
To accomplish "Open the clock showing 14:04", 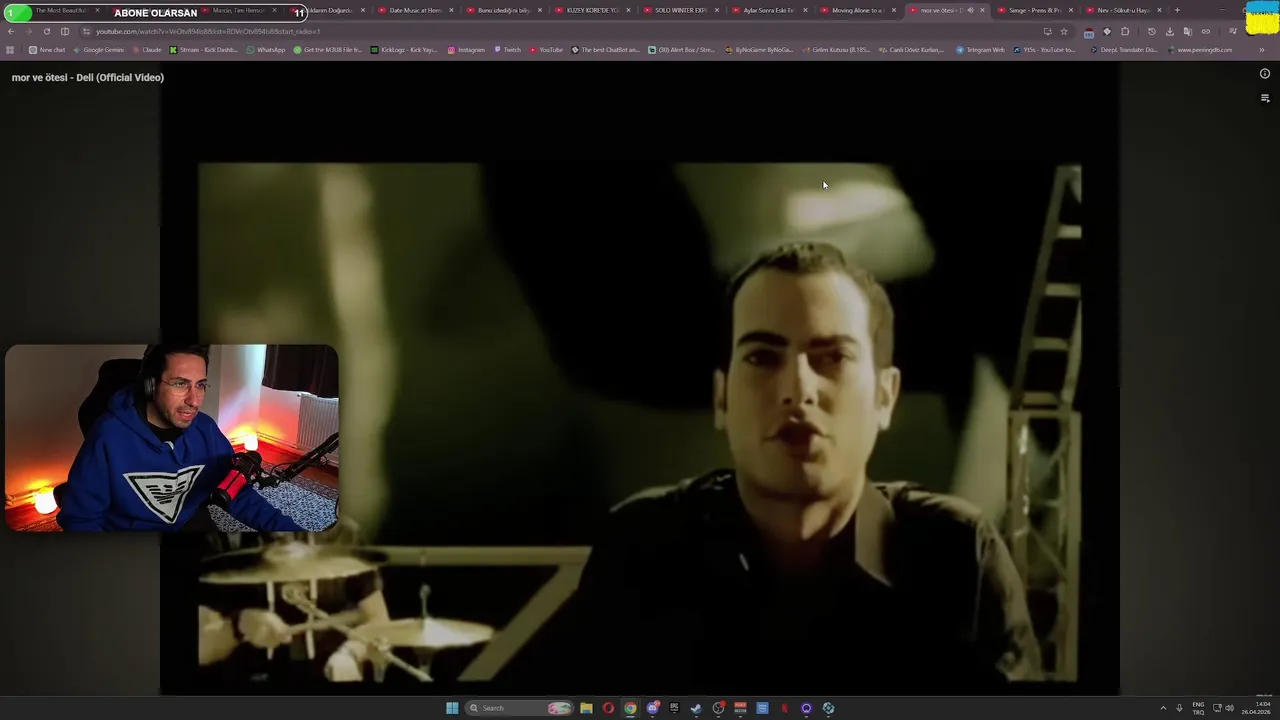I will tap(1256, 708).
